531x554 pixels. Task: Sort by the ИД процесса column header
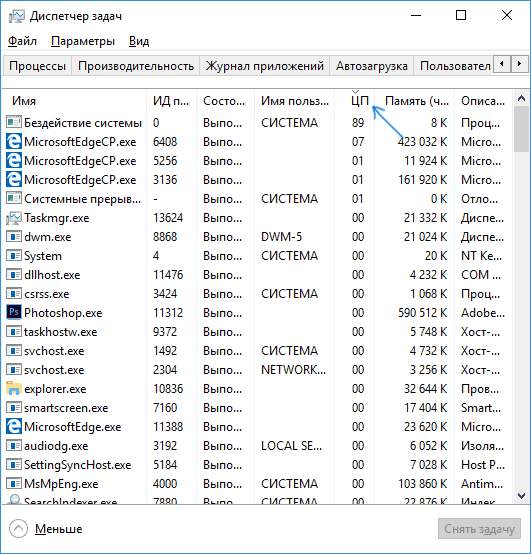tap(171, 101)
